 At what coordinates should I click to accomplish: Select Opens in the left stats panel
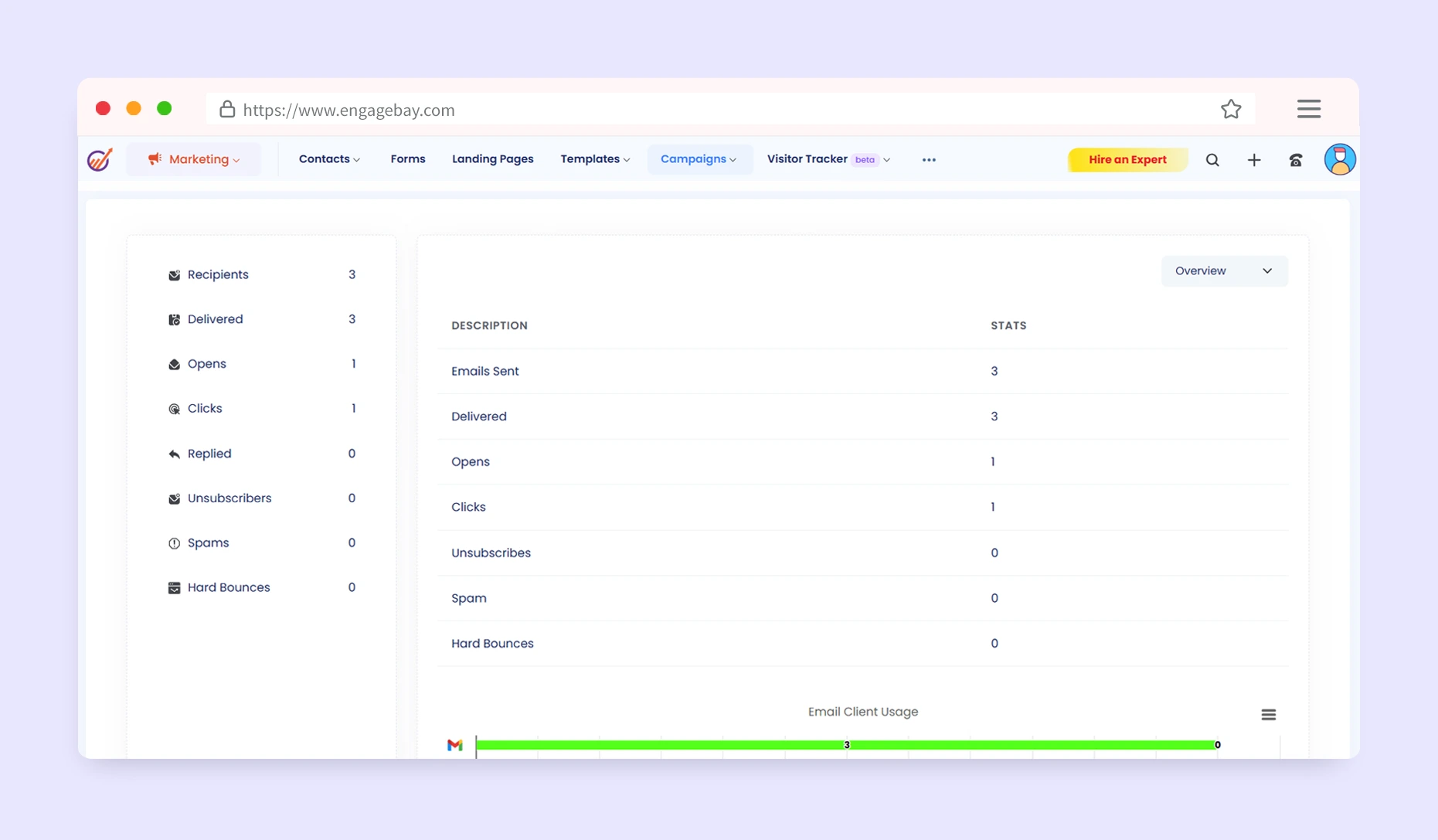coord(207,364)
